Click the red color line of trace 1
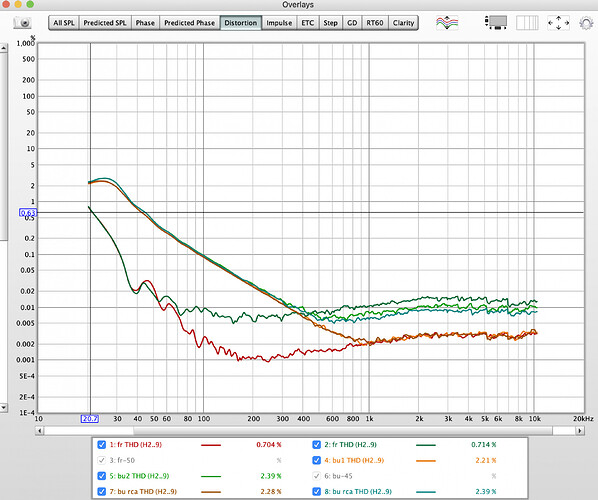Screen dimensions: 598x500 [211, 445]
